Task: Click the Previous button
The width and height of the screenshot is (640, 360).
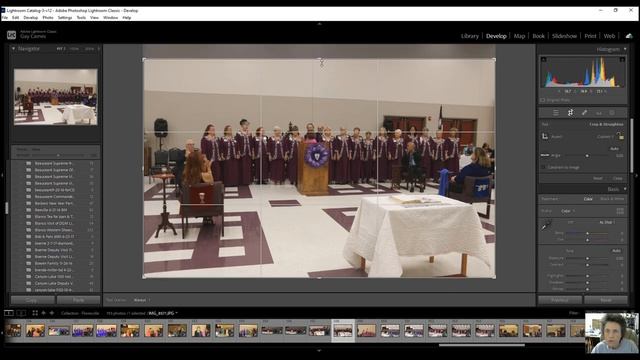Action: 560,300
